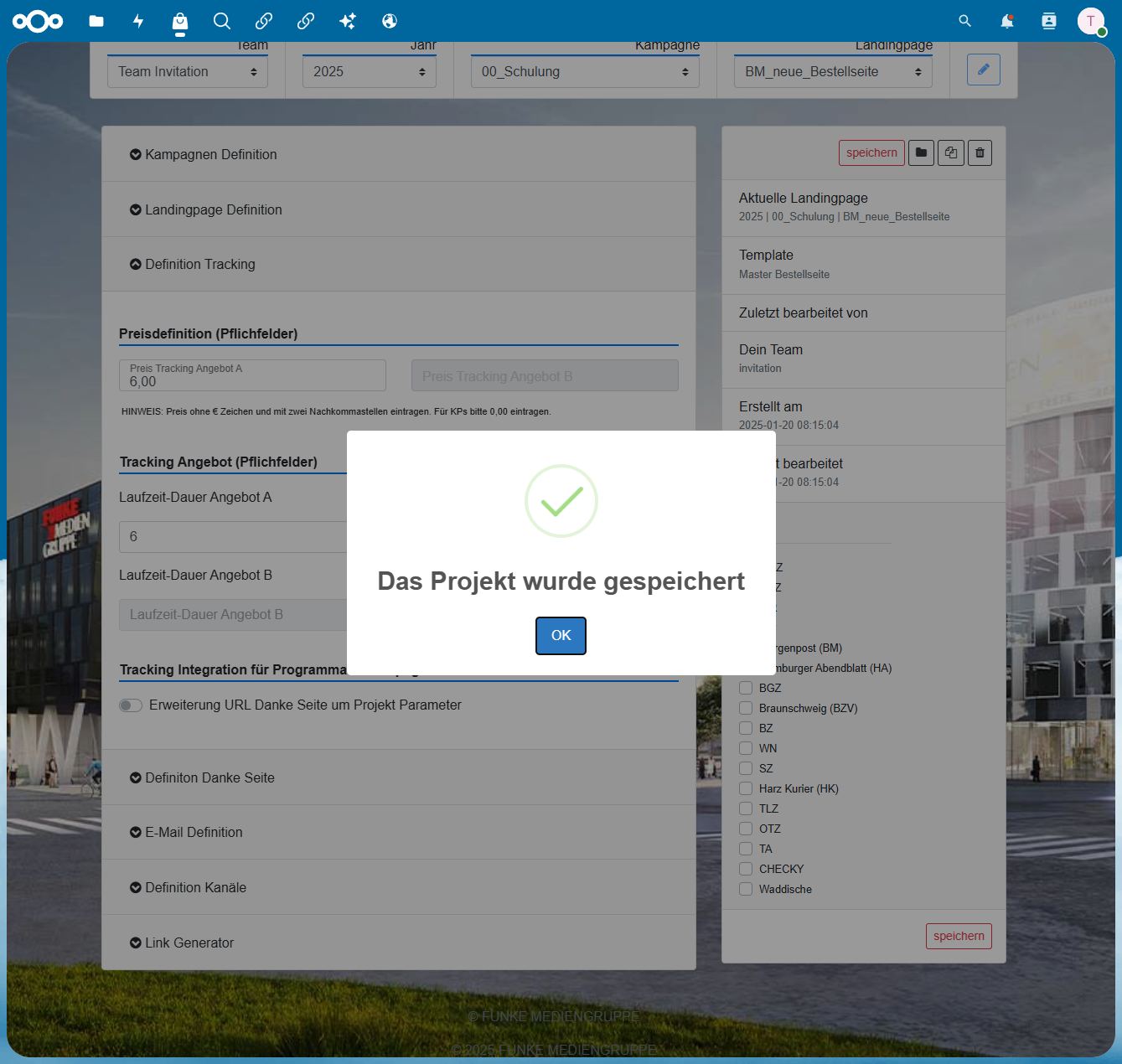
Task: Check the OTZ checkbox
Action: click(746, 829)
